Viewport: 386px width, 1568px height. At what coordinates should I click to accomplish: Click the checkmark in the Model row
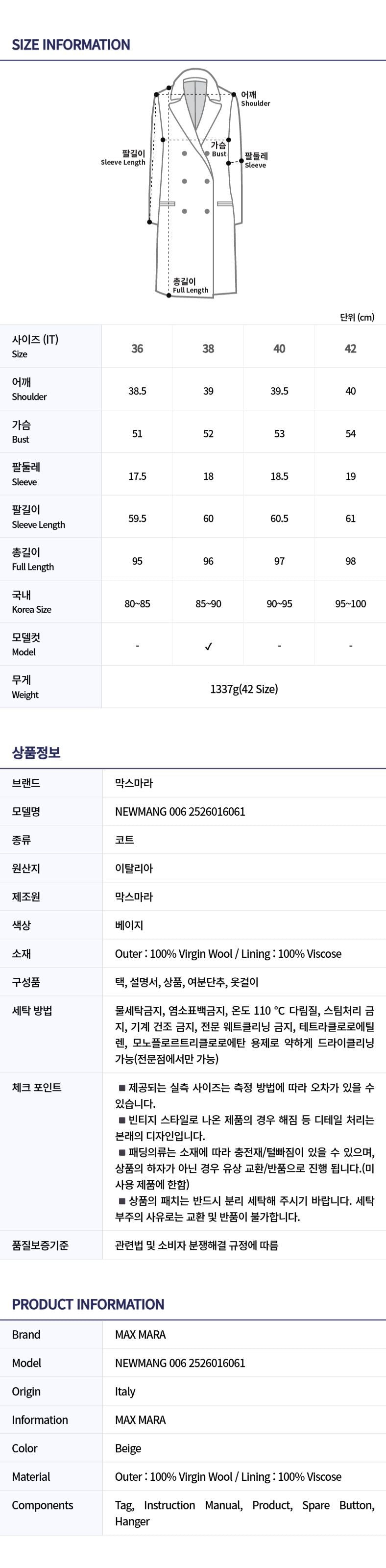(x=208, y=646)
